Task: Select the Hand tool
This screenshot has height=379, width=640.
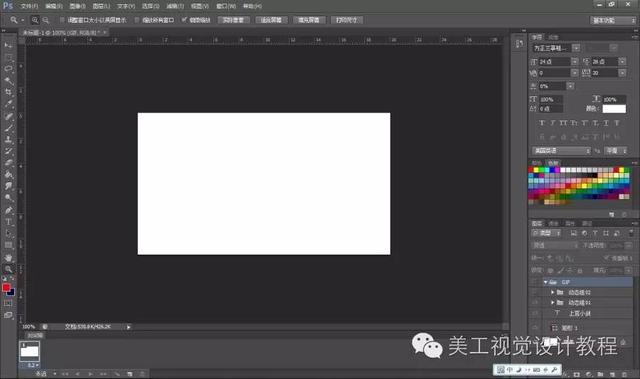Action: coord(8,258)
